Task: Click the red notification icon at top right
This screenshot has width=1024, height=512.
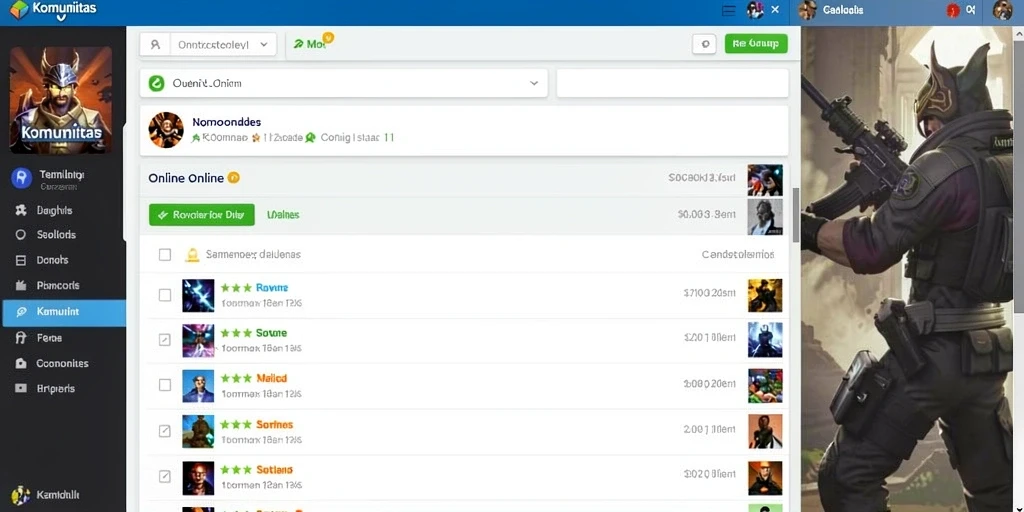Action: point(953,10)
